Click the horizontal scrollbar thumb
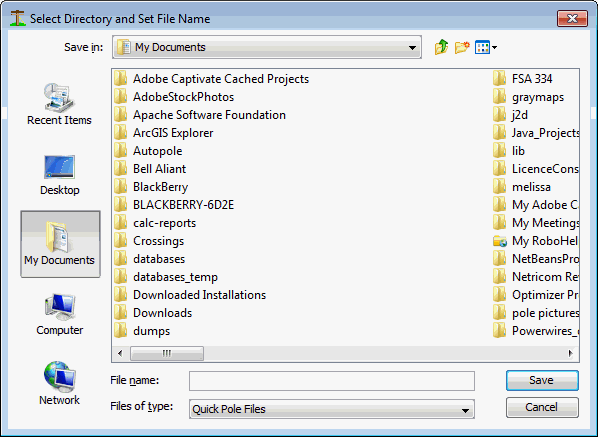 point(167,353)
